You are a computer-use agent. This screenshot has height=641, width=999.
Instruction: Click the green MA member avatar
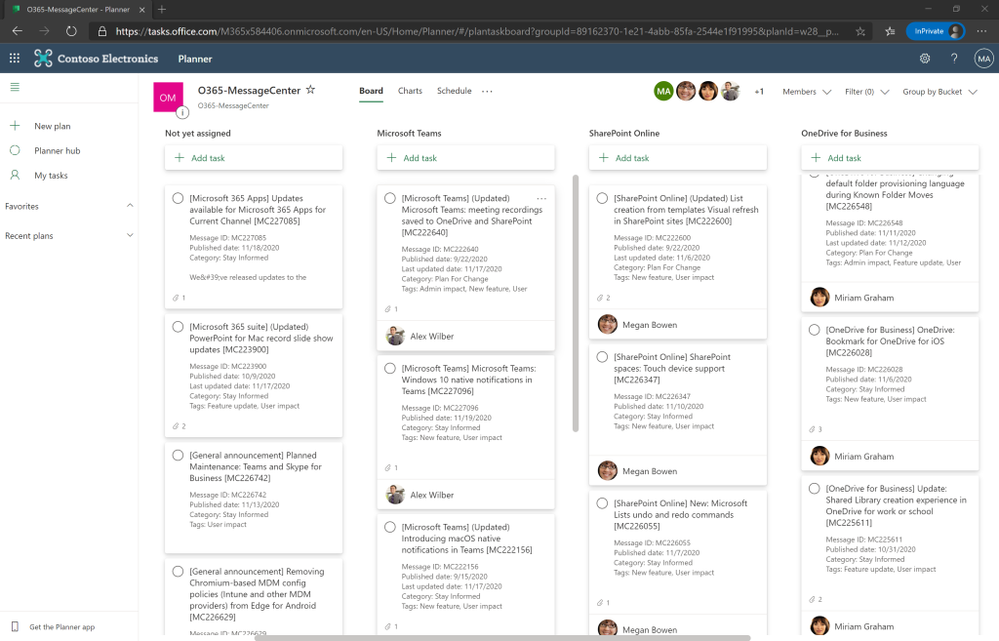coord(663,91)
